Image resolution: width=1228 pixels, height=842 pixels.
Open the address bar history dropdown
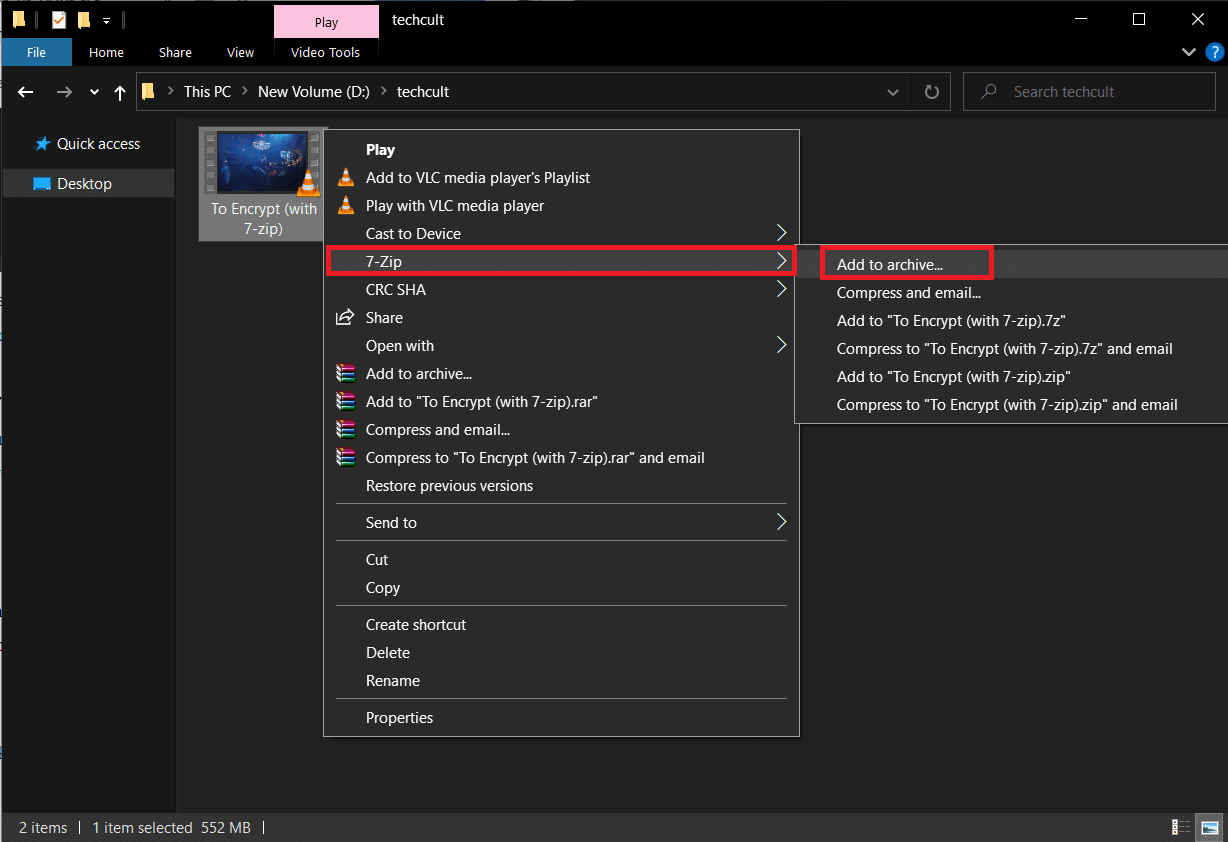pos(892,91)
